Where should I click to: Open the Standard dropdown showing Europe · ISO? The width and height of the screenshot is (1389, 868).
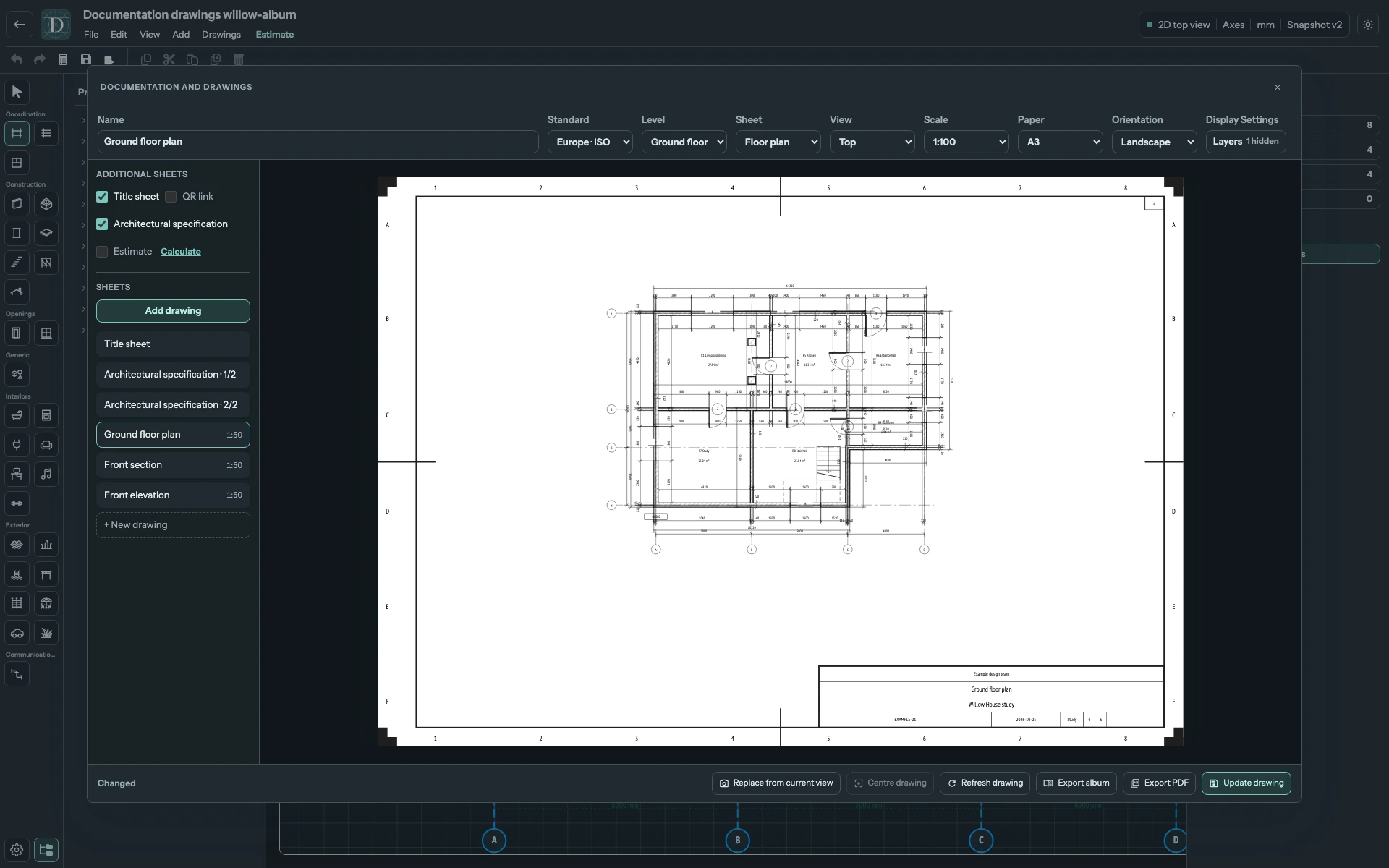590,142
